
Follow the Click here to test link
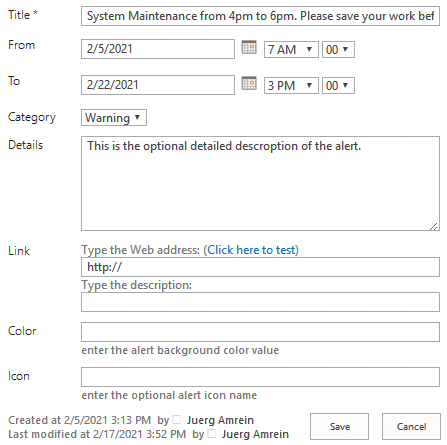click(x=252, y=250)
